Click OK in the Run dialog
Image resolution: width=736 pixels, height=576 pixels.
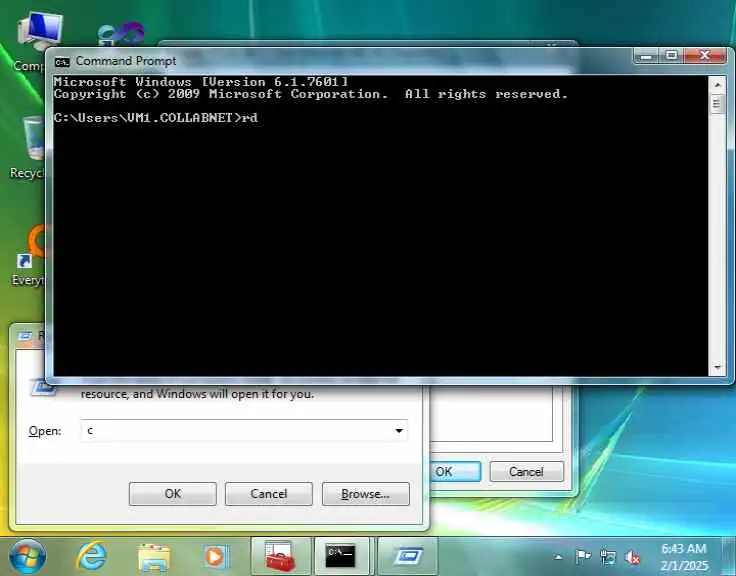(x=173, y=494)
